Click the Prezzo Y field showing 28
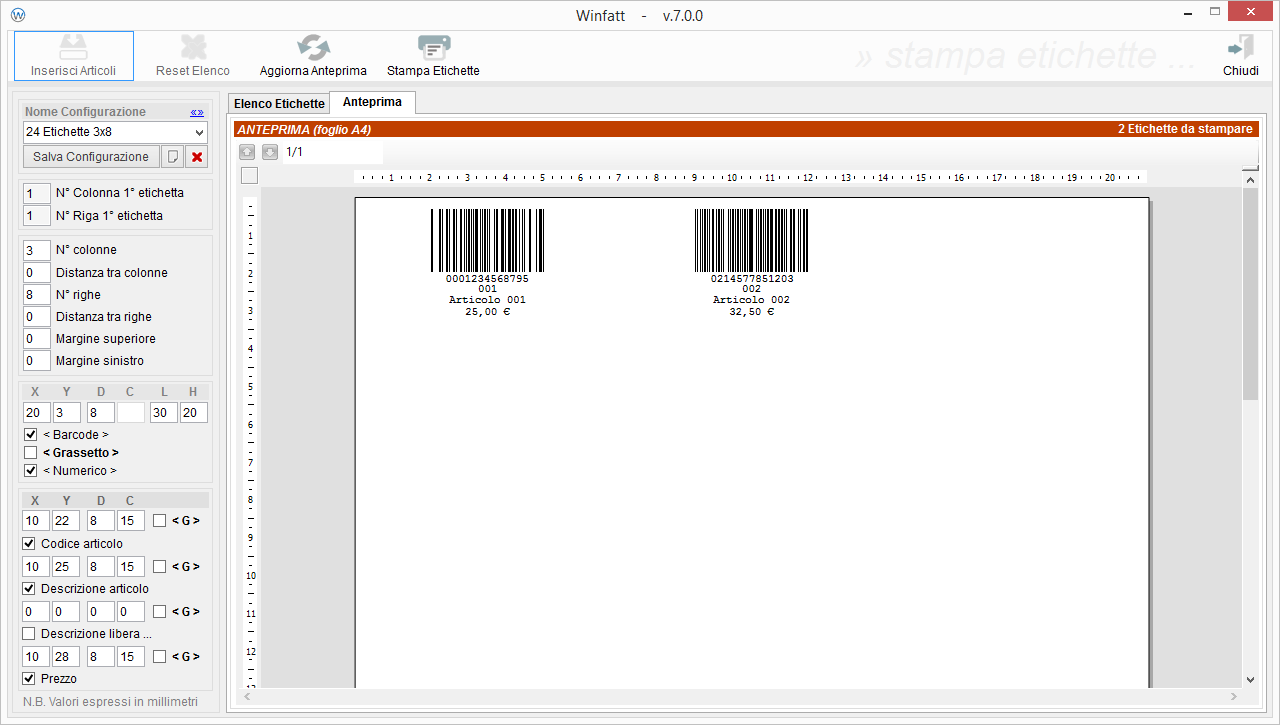The image size is (1280, 725). pyautogui.click(x=67, y=657)
